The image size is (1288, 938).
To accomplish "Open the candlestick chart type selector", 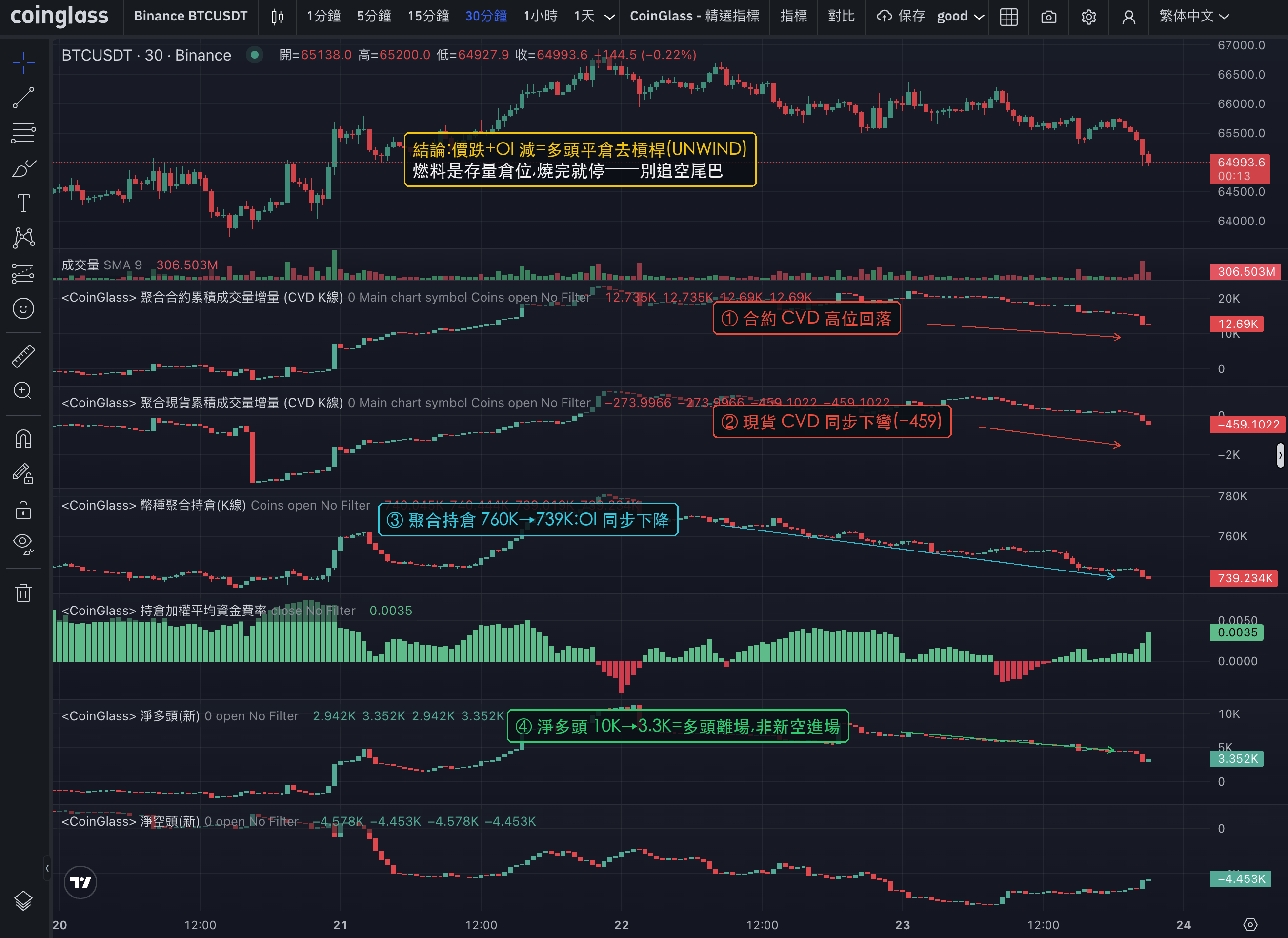I will (x=277, y=17).
